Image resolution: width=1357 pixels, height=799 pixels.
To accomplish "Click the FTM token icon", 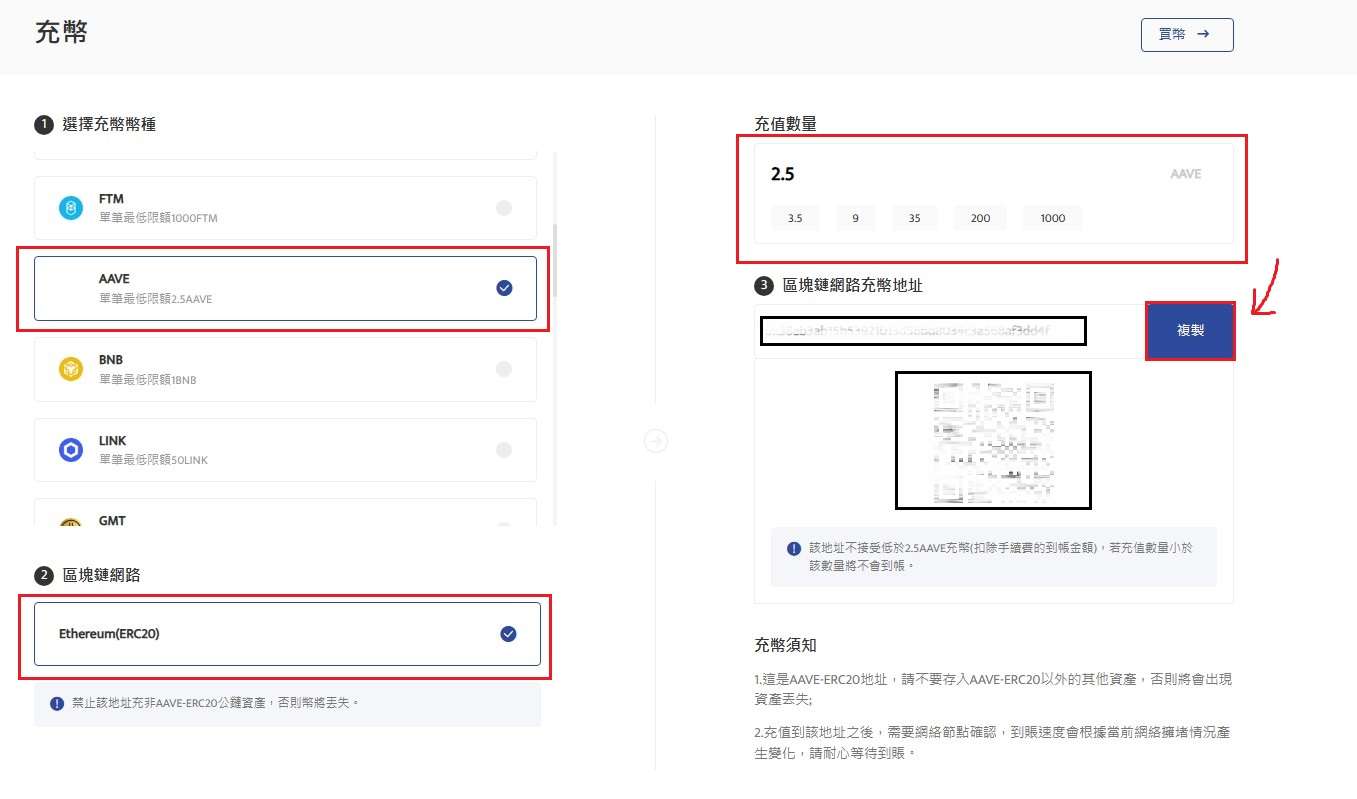I will click(70, 207).
